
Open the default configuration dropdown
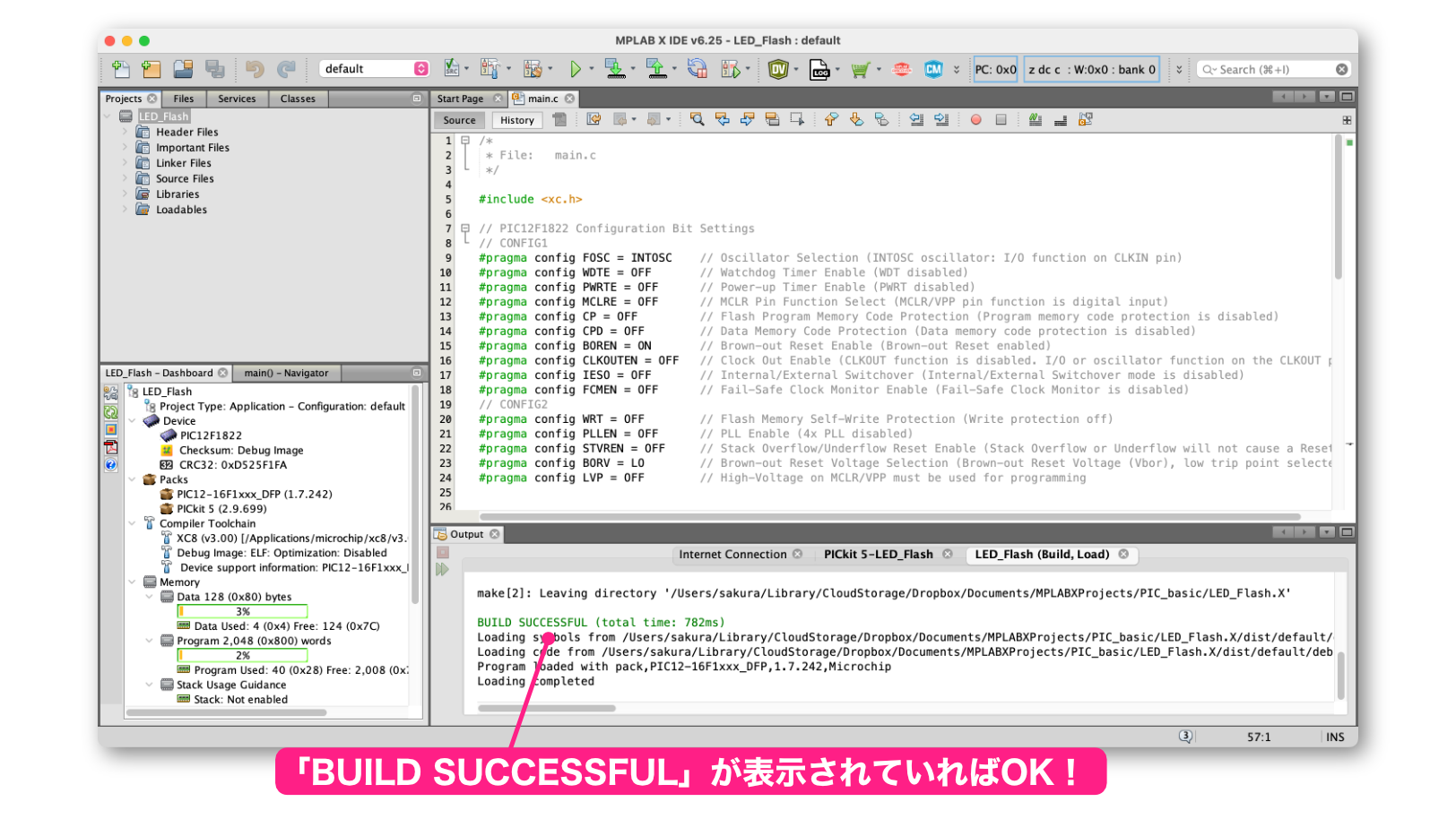click(x=374, y=69)
